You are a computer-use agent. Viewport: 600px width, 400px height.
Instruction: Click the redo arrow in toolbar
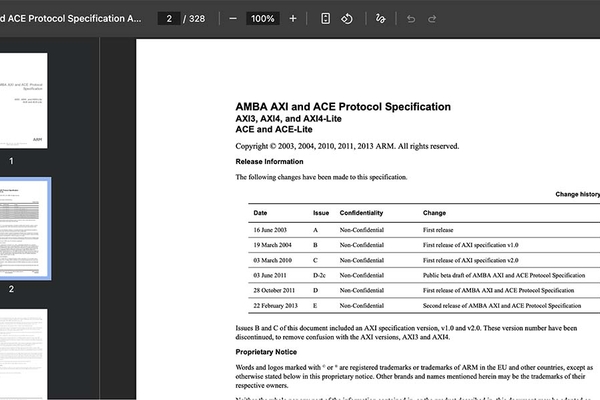coord(433,19)
